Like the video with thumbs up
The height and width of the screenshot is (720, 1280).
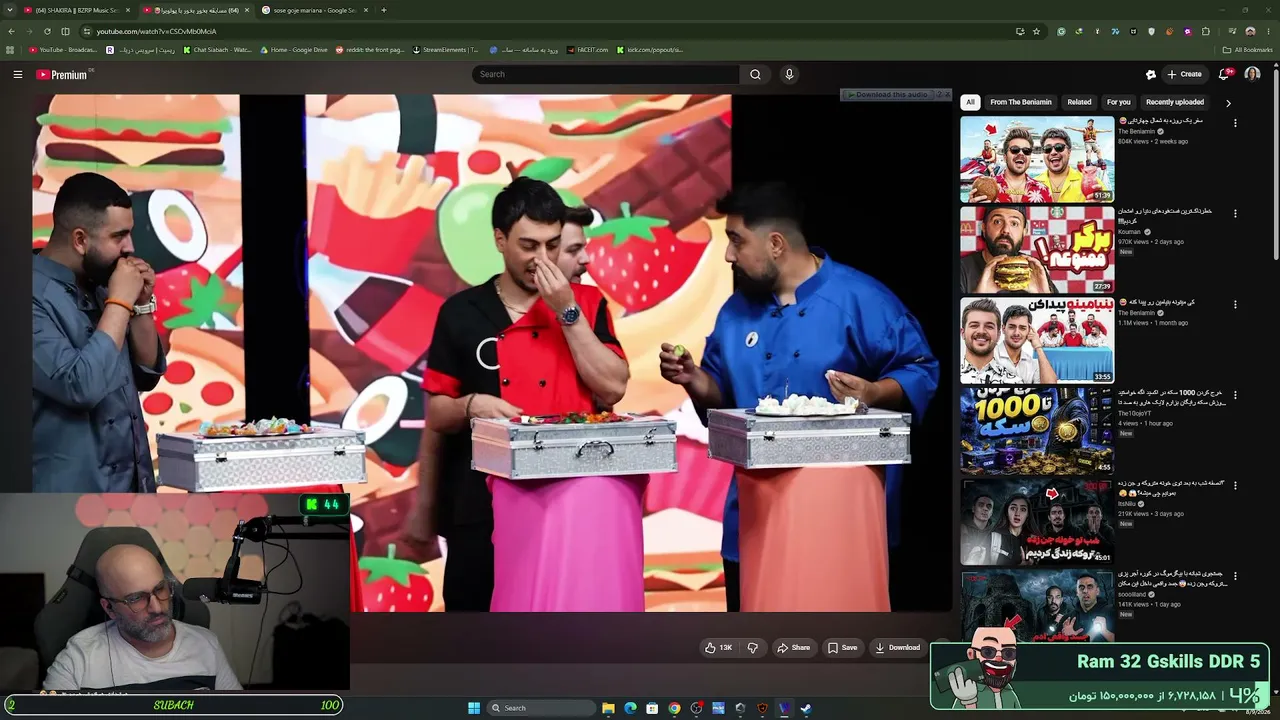pos(718,647)
